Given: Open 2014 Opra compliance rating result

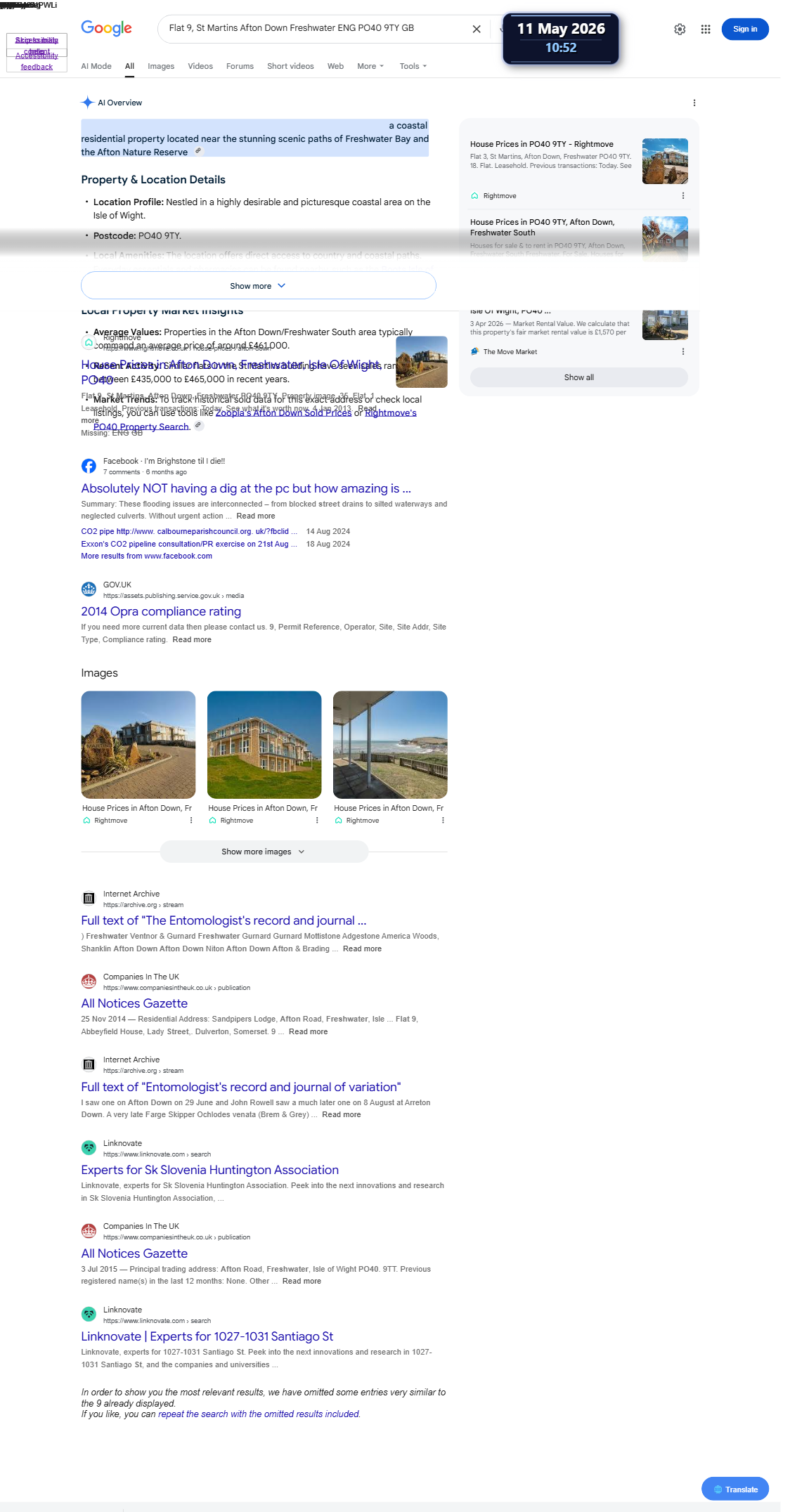Looking at the screenshot, I should (x=161, y=611).
